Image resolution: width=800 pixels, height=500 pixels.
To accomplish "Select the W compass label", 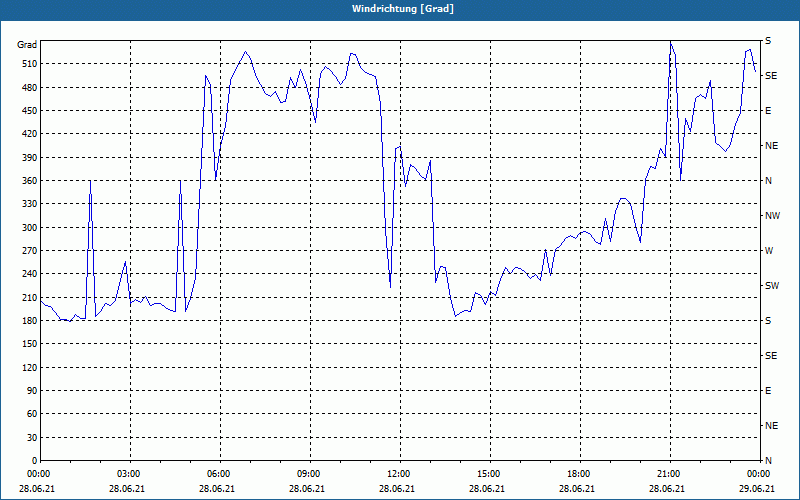I will pos(769,251).
